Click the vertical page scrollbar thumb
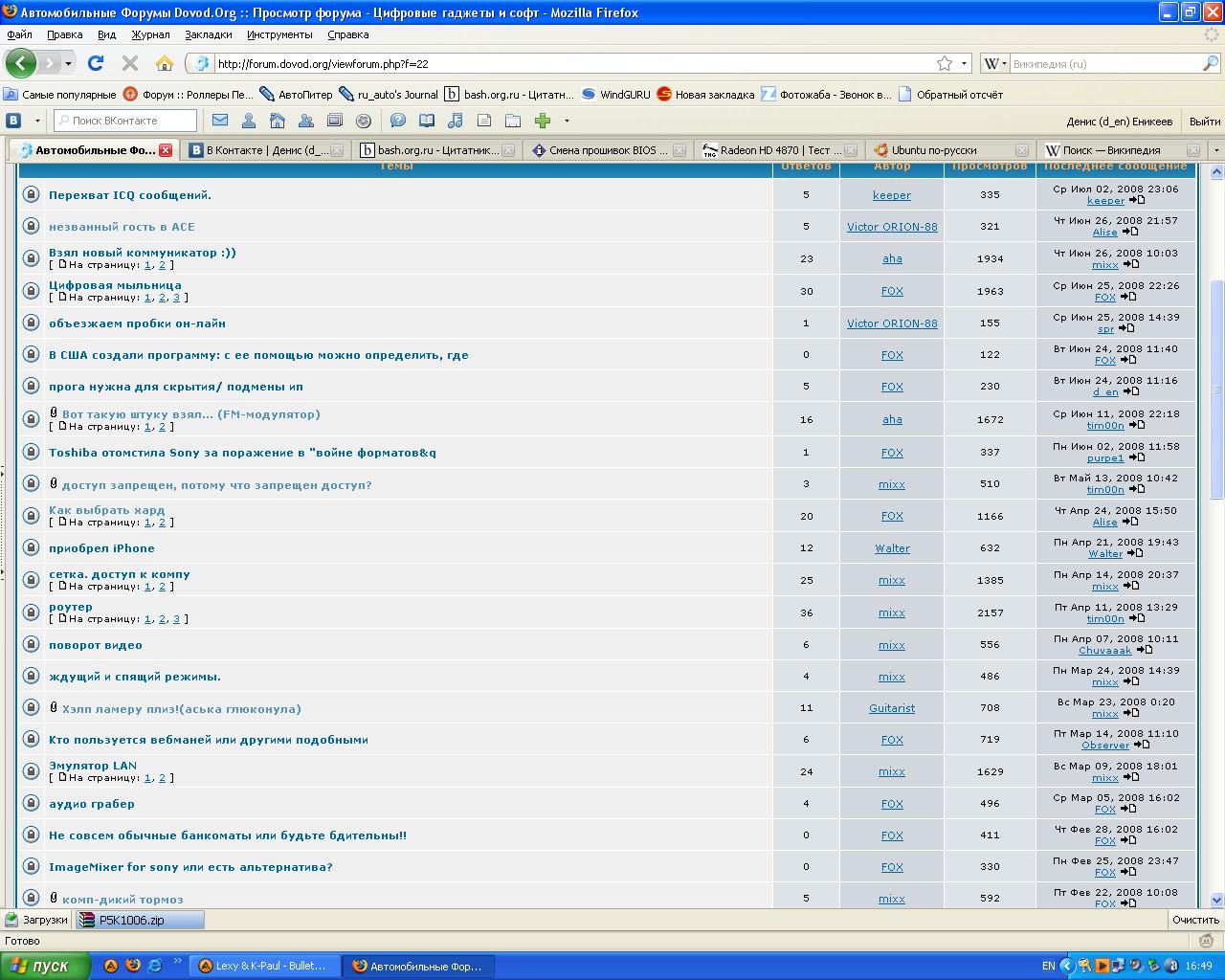Viewport: 1225px width, 980px height. (1216, 388)
